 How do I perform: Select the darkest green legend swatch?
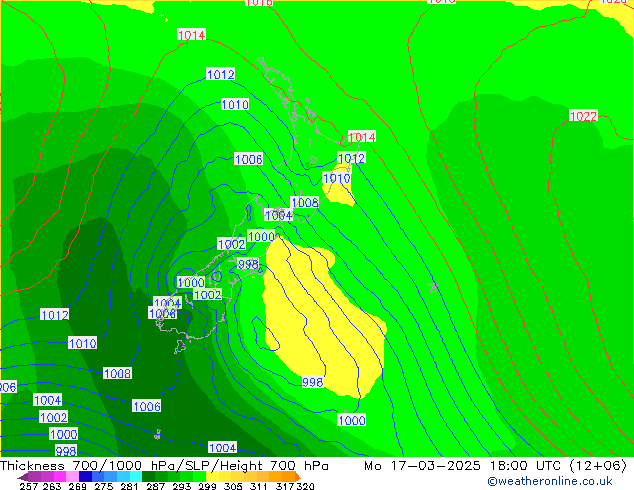(x=148, y=476)
